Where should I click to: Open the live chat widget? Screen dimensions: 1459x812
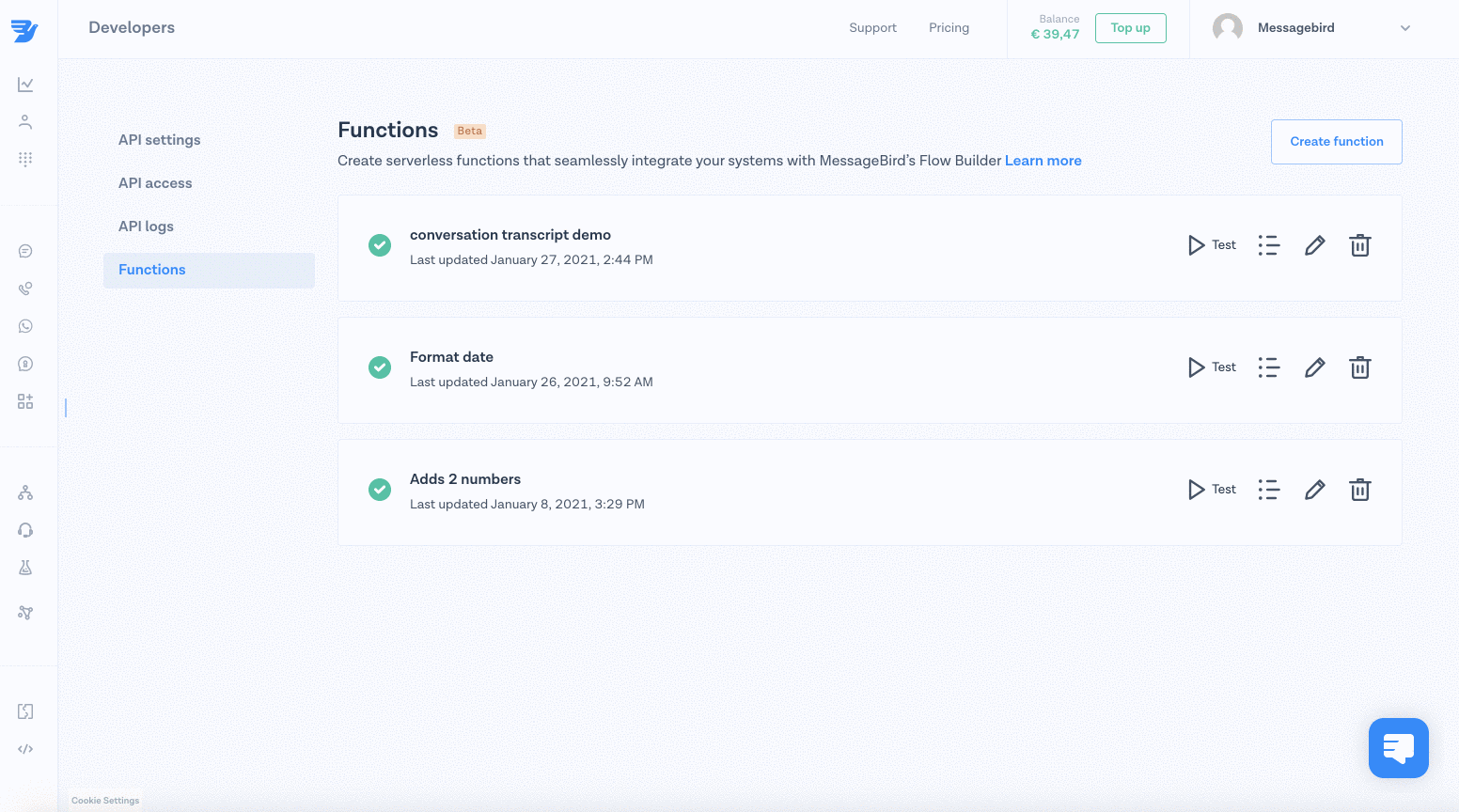[1398, 748]
